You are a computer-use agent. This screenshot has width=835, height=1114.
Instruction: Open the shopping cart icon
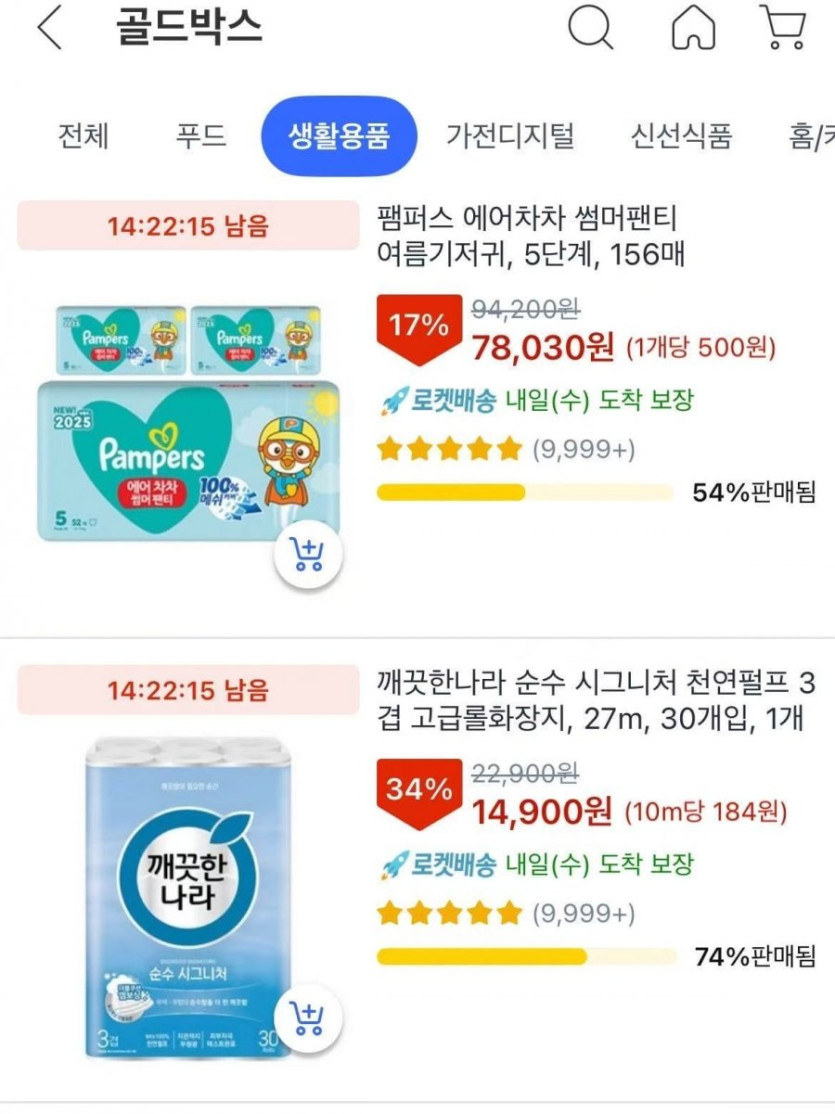[784, 28]
